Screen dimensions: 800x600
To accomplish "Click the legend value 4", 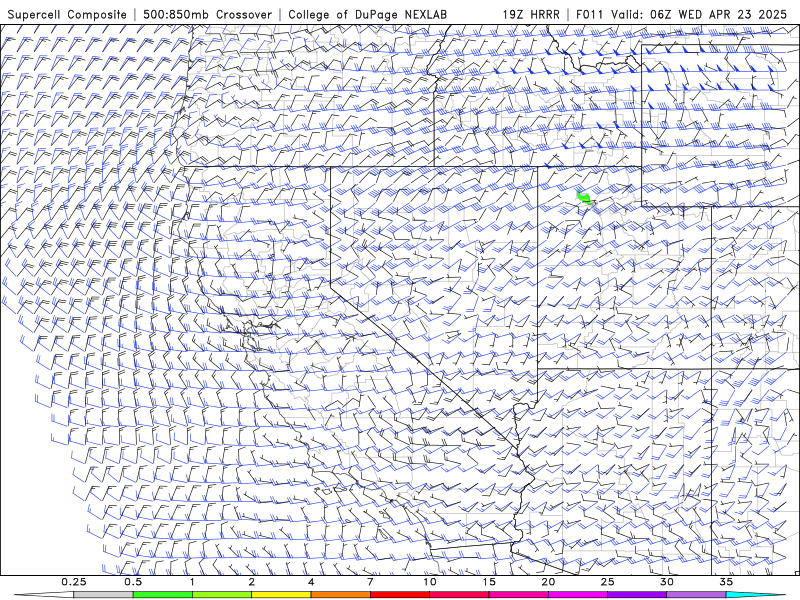I will pos(311,582).
